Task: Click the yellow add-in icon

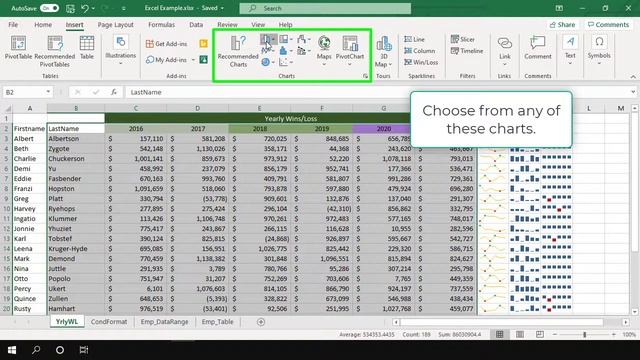Action: coord(203,44)
